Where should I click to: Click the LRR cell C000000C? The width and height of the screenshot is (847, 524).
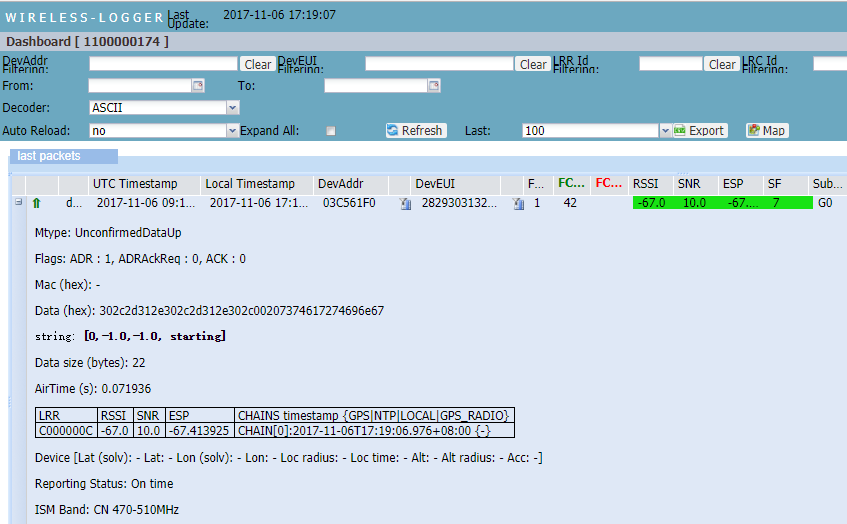(66, 431)
